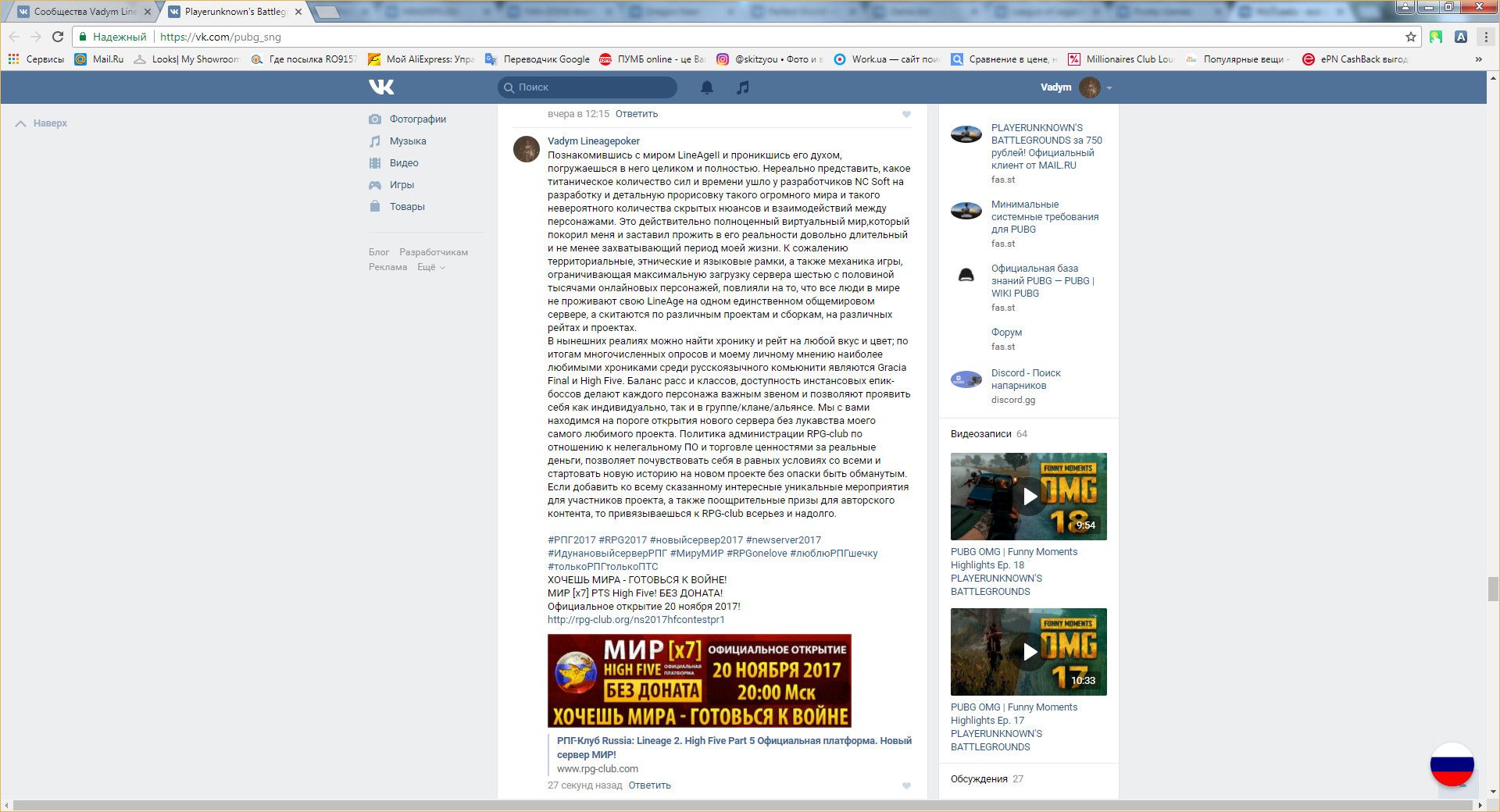Screen dimensions: 1500x812
Task: Open the МИР x7 High Five banner image
Action: [x=699, y=681]
